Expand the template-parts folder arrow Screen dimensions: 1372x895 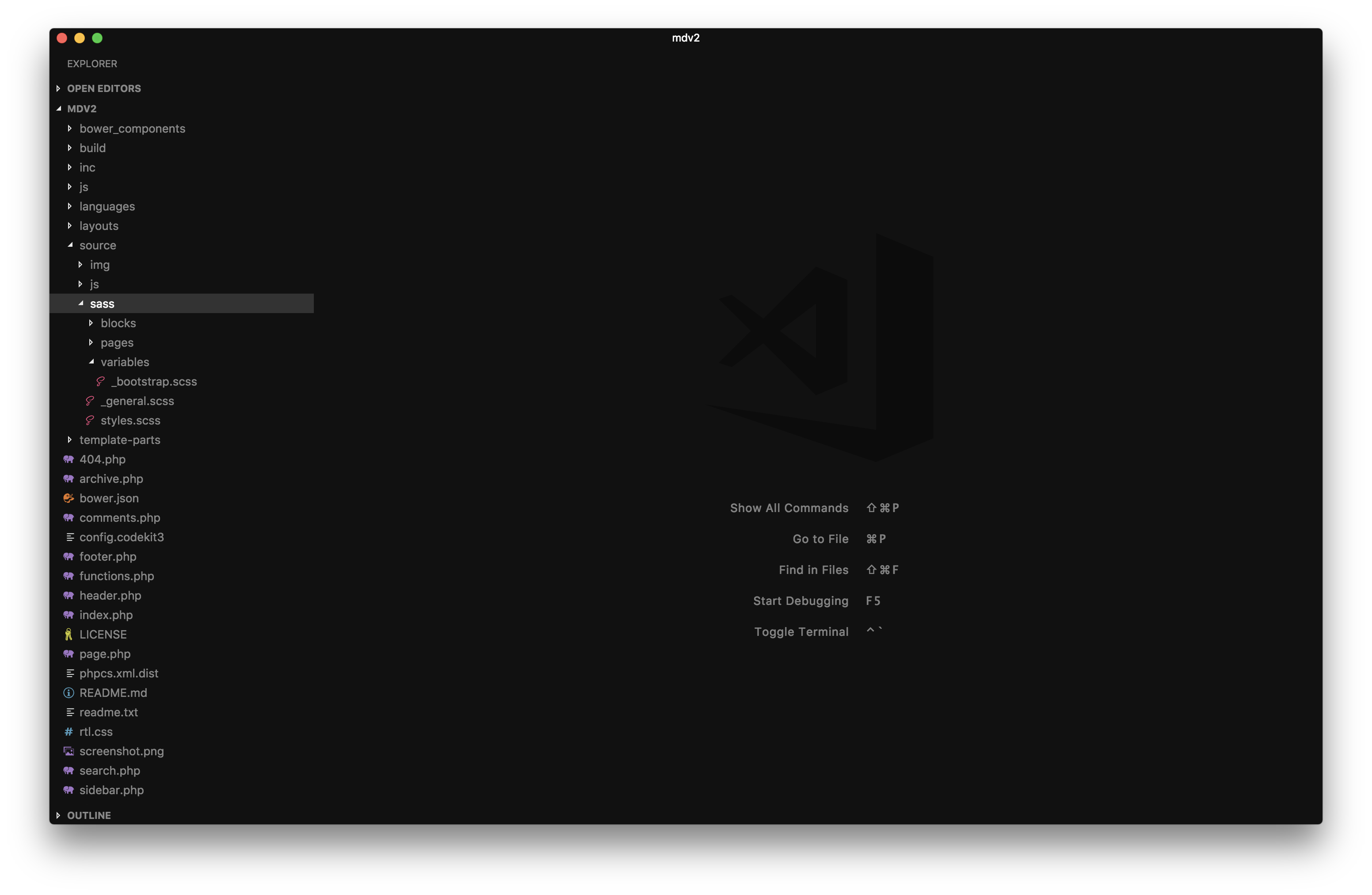coord(70,440)
